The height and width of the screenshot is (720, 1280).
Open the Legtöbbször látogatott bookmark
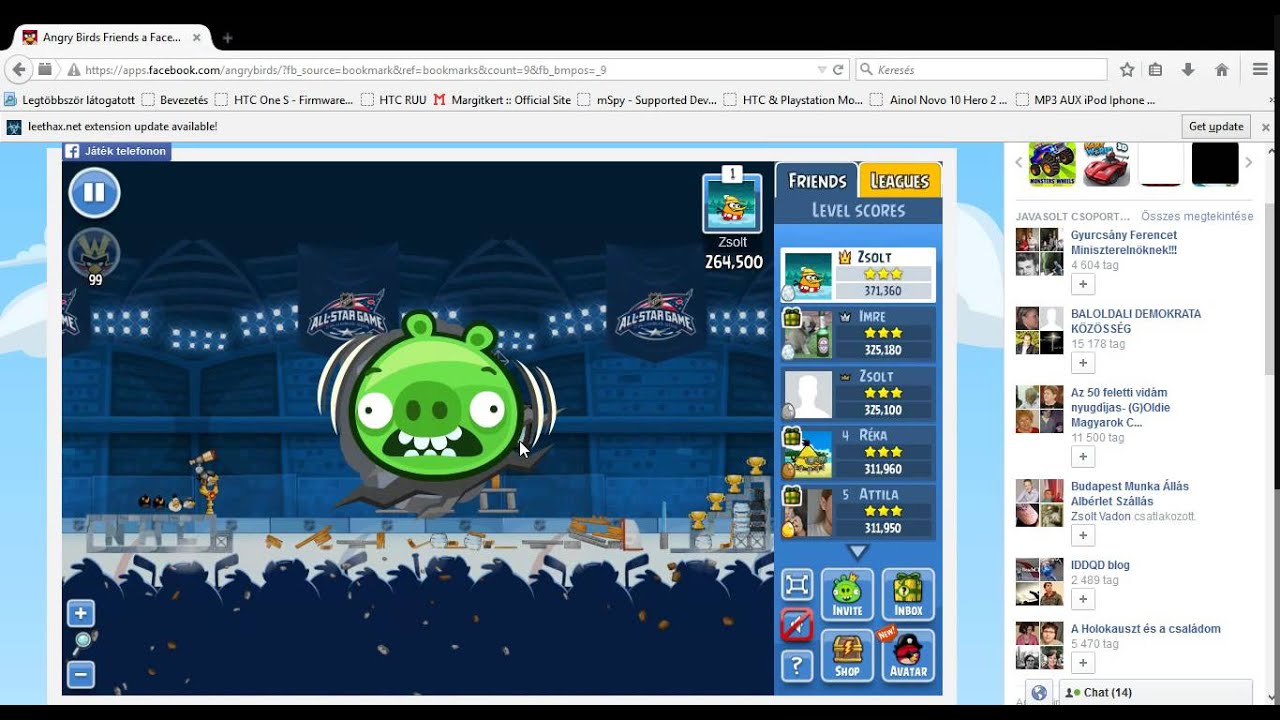pos(69,100)
